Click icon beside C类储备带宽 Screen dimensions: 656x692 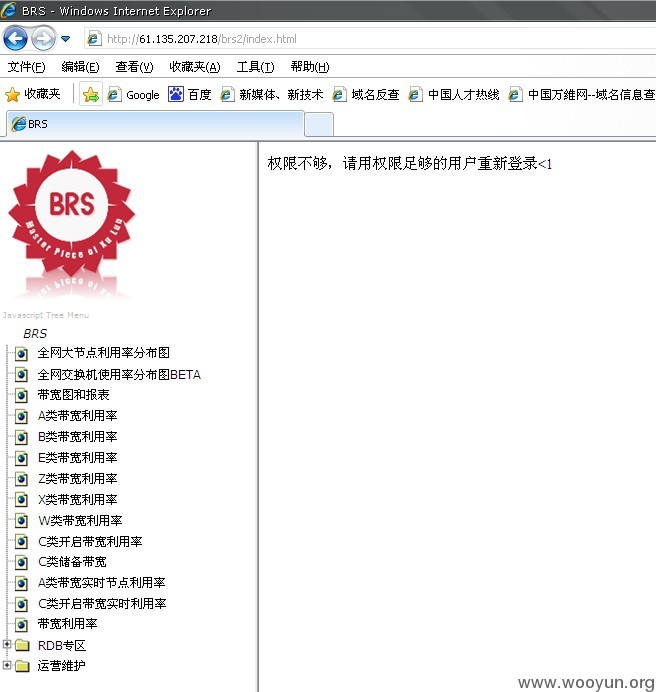click(21, 563)
